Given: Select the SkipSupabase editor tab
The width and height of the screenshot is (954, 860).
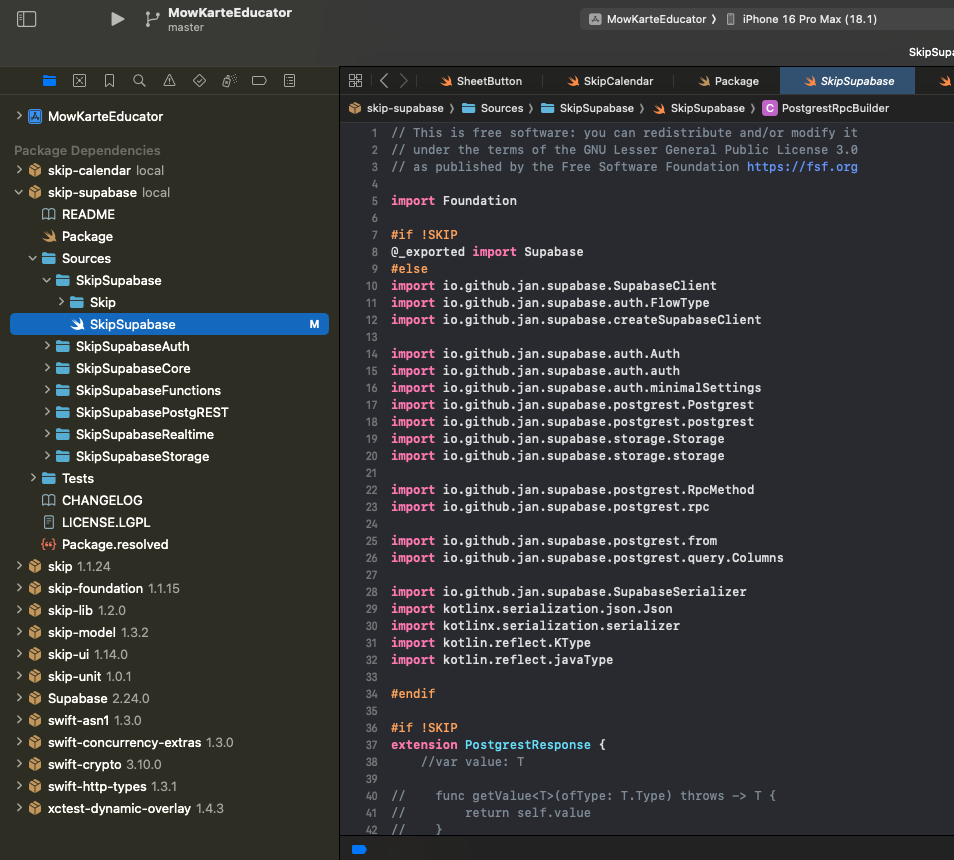Looking at the screenshot, I should (848, 81).
